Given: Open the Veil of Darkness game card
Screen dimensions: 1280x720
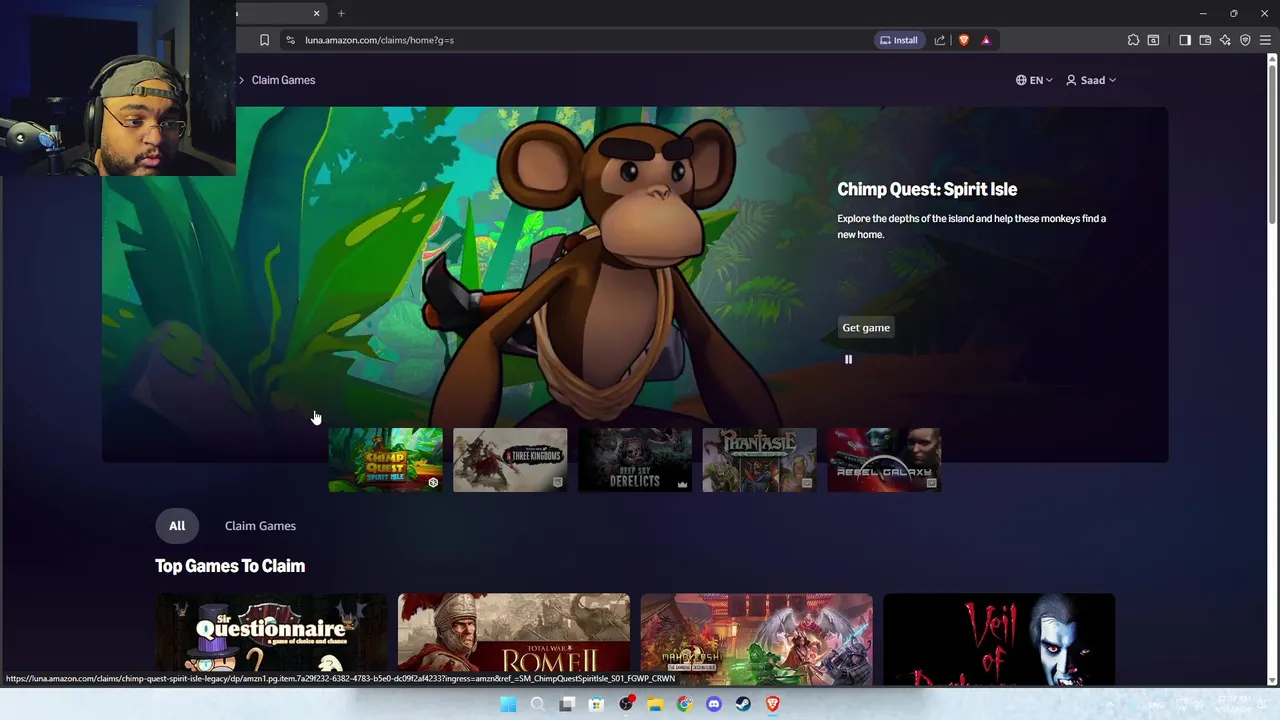Looking at the screenshot, I should (x=999, y=633).
